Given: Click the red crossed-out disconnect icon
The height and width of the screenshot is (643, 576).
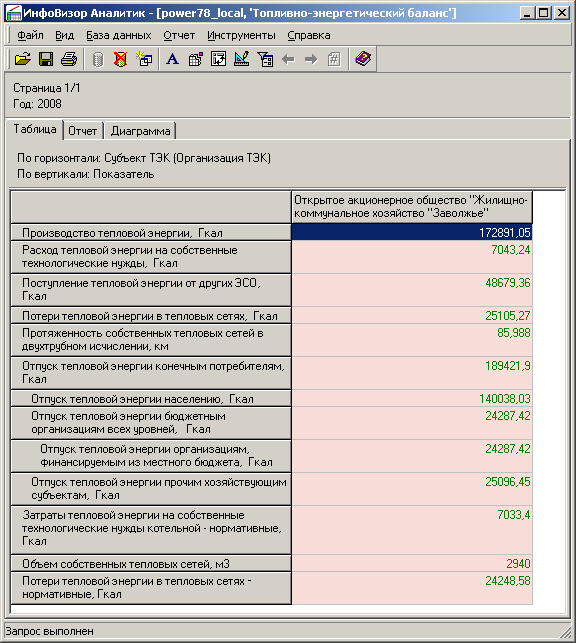Looking at the screenshot, I should pos(121,59).
